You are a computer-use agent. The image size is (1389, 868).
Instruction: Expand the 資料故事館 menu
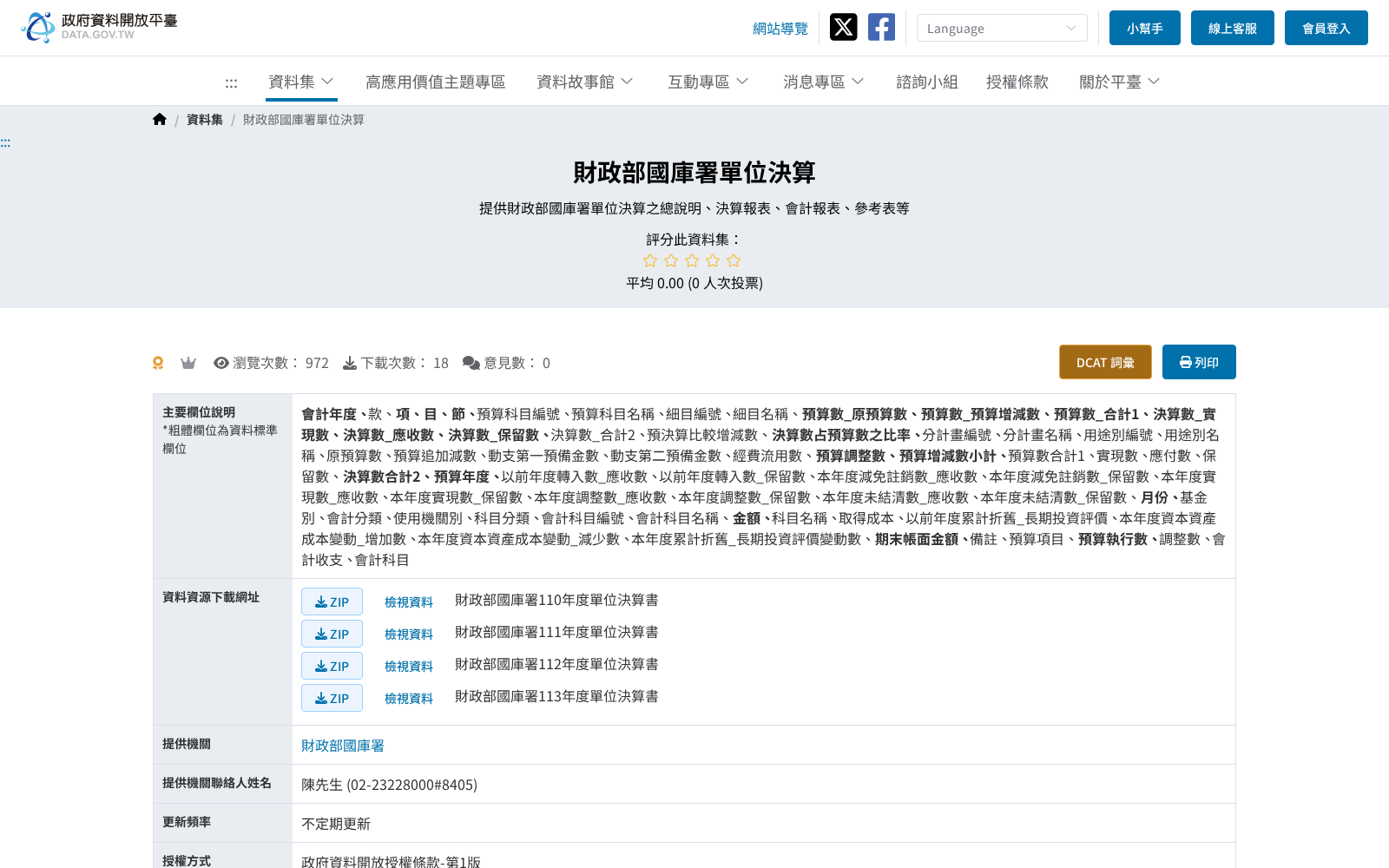coord(585,82)
